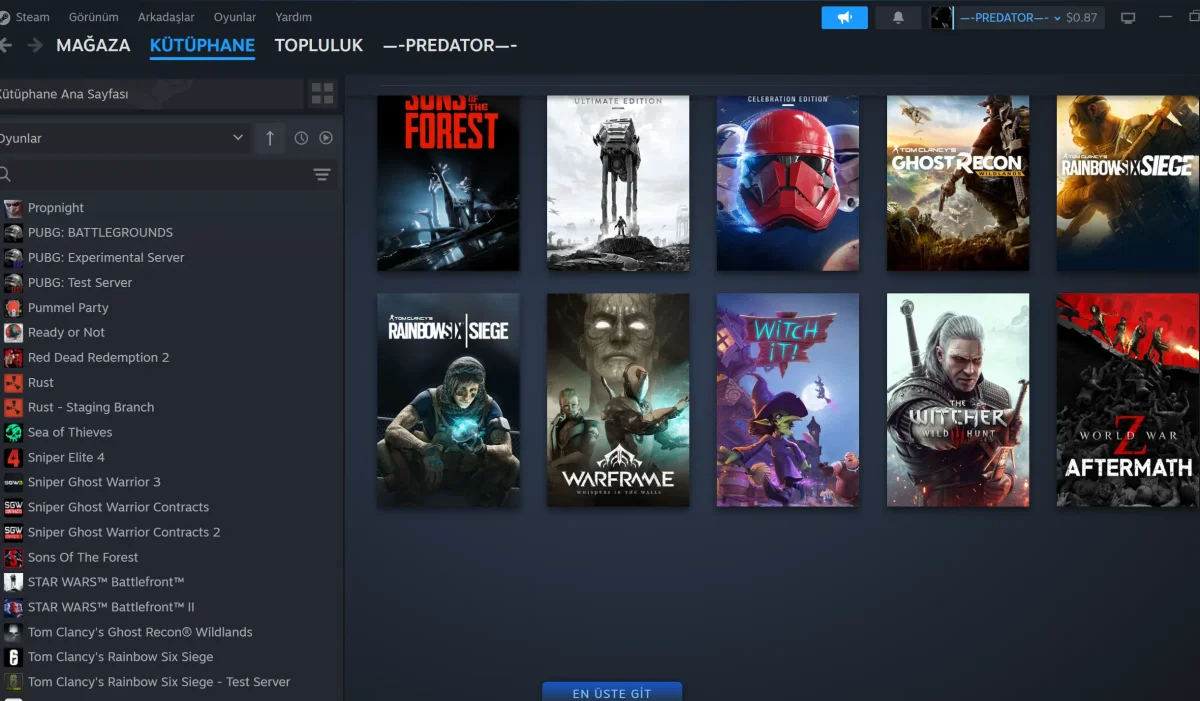Screen dimensions: 1200x701
Task: Open the Warframe game cover
Action: point(617,399)
